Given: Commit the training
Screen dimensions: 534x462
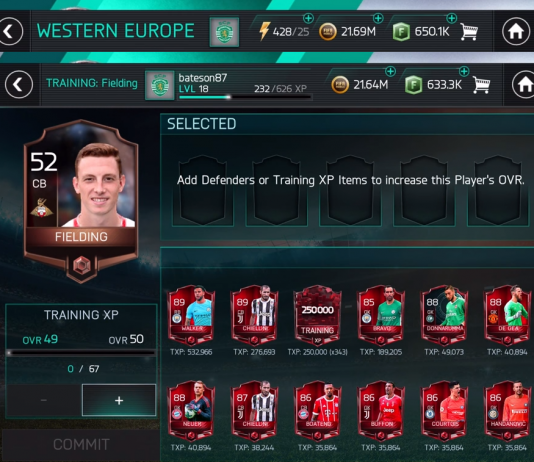Looking at the screenshot, I should click(81, 445).
